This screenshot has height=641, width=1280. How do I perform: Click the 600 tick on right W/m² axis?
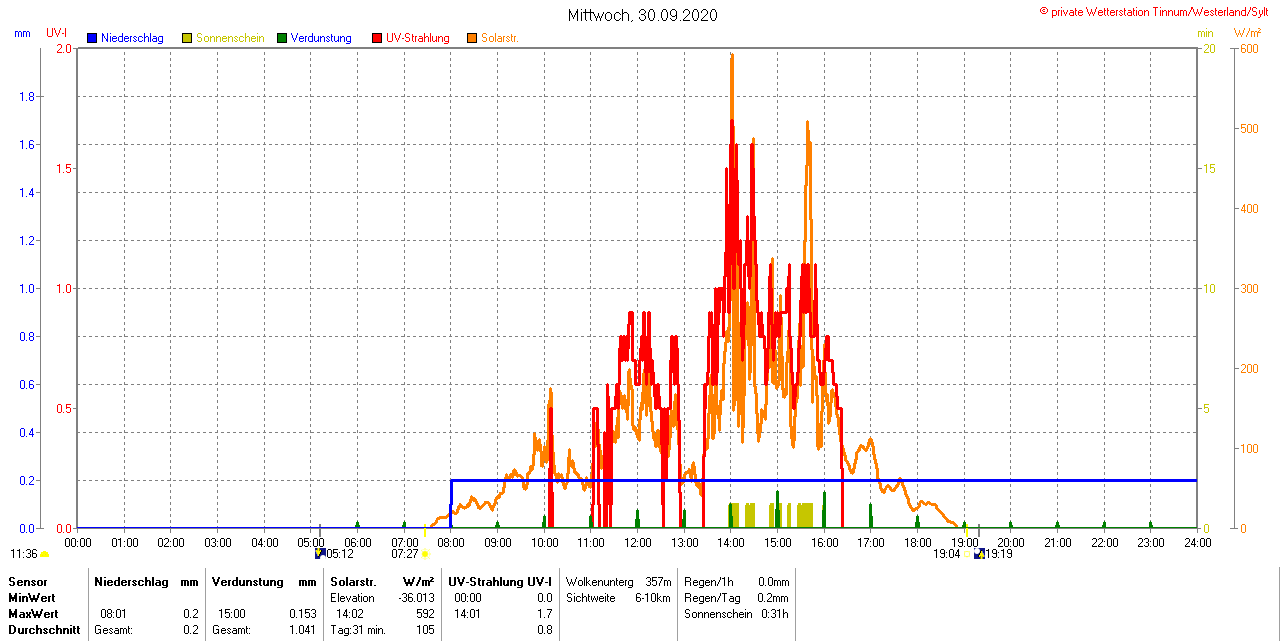(1249, 48)
